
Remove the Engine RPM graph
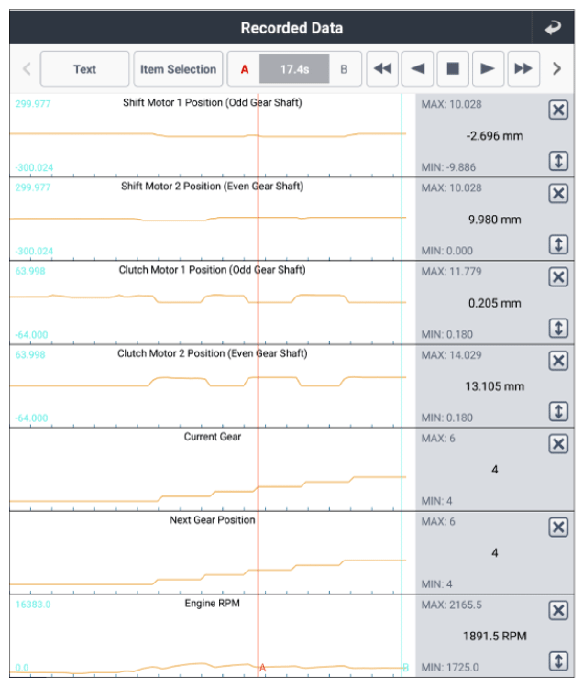pos(558,610)
